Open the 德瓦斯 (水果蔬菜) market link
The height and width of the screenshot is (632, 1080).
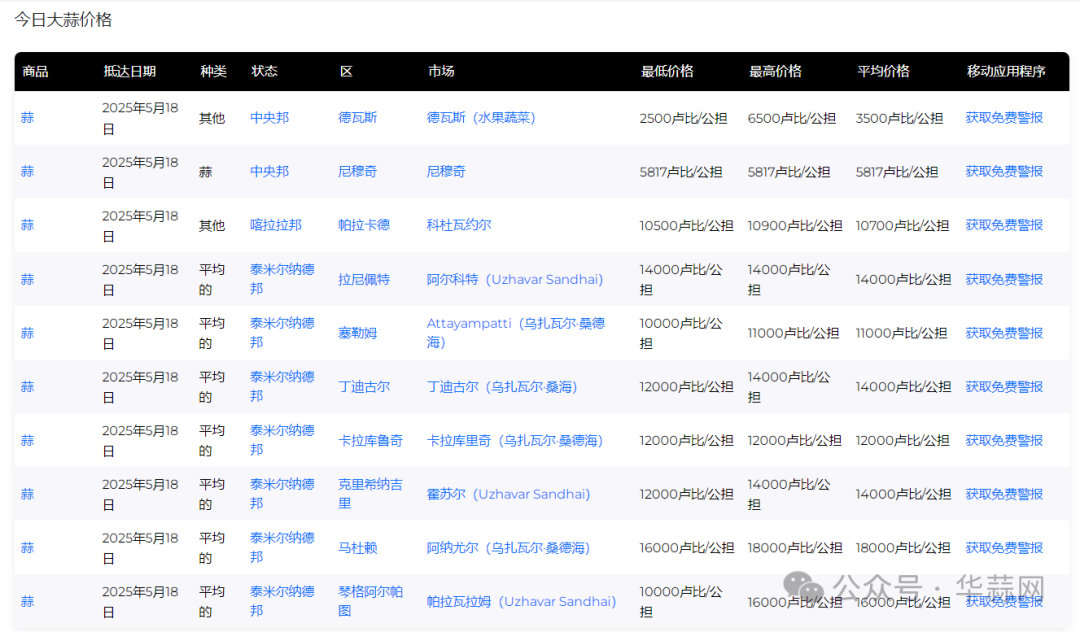coord(481,118)
